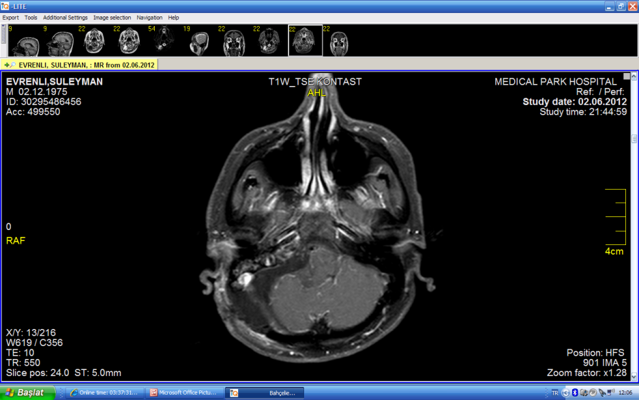
Task: Open the last coronal series thumbnail
Action: point(340,40)
